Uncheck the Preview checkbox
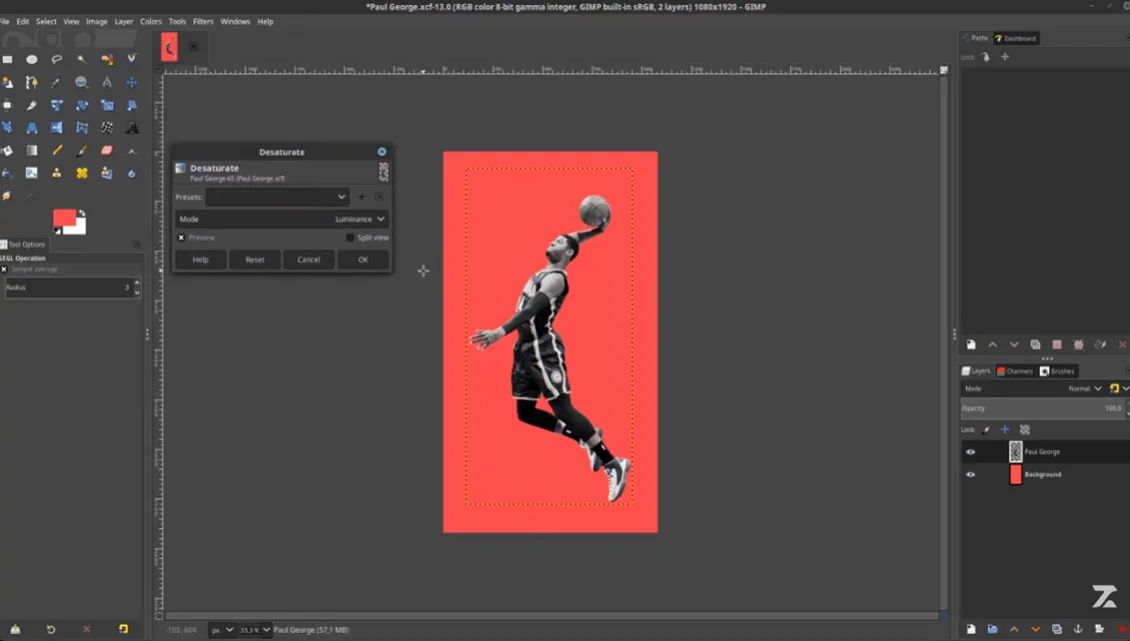 (182, 237)
